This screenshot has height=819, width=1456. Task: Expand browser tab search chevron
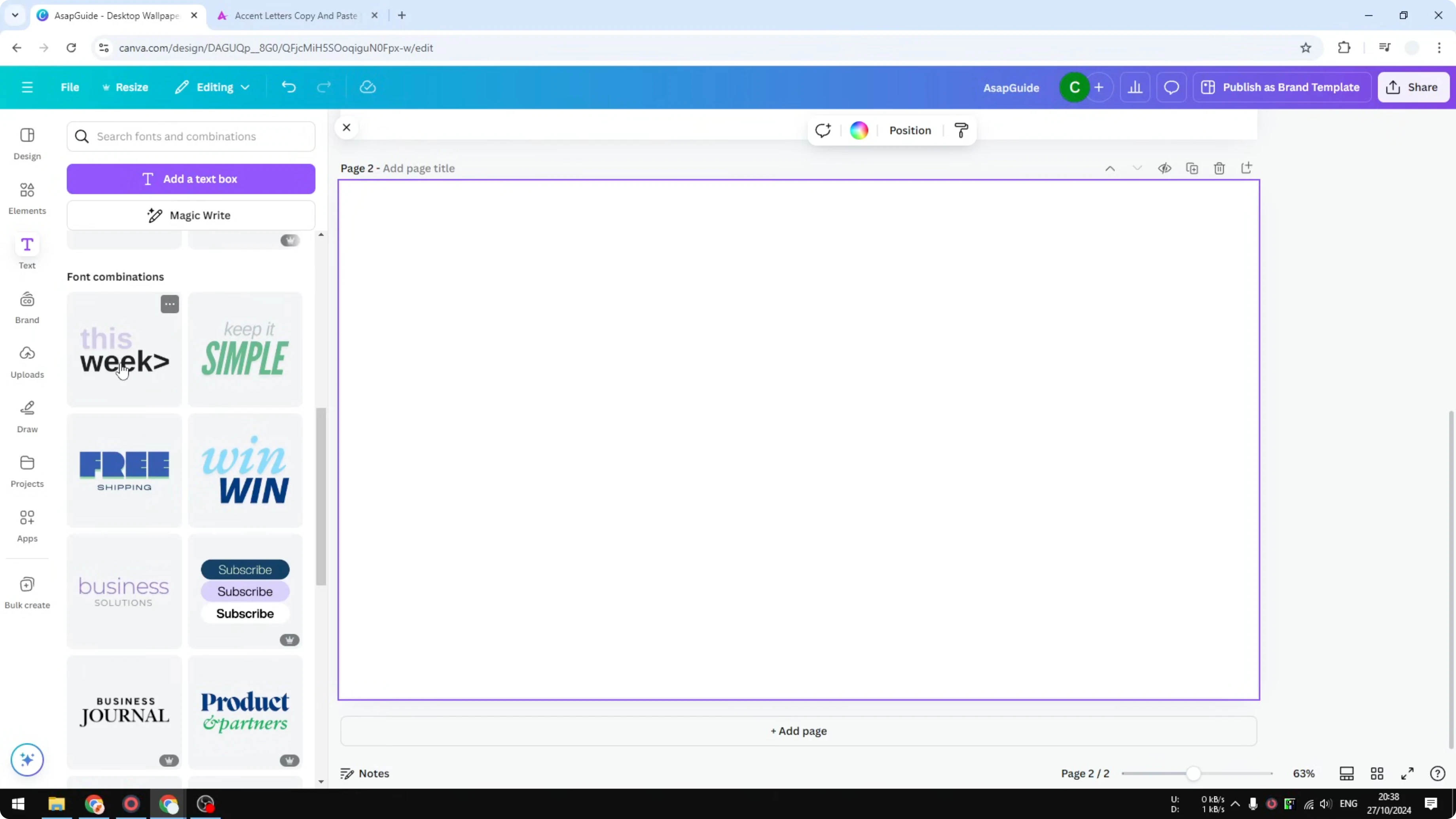pos(15,15)
